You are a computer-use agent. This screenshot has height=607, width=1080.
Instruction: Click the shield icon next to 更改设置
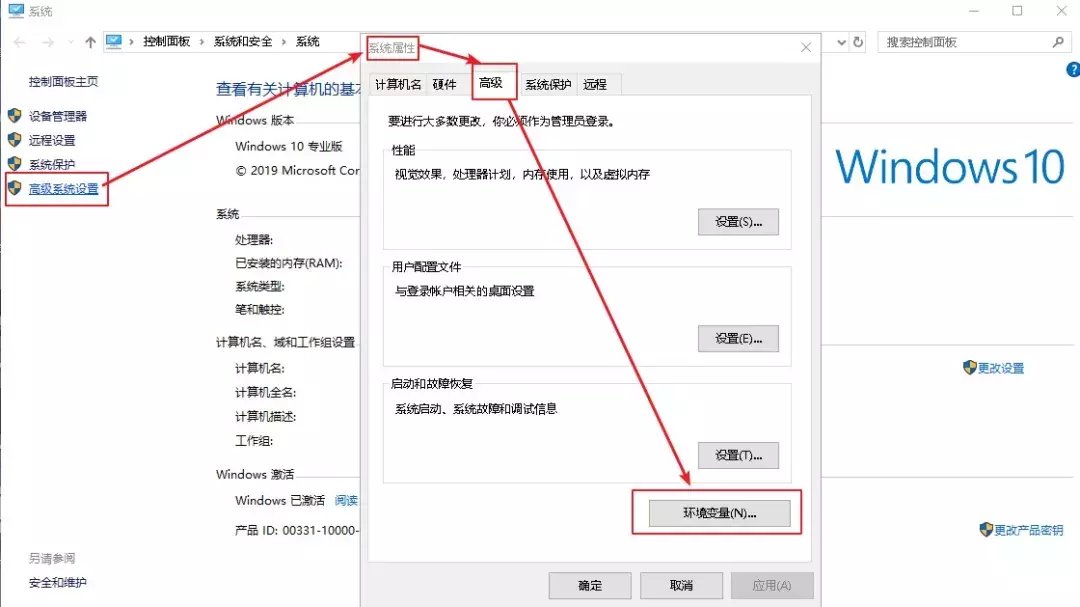coord(970,367)
